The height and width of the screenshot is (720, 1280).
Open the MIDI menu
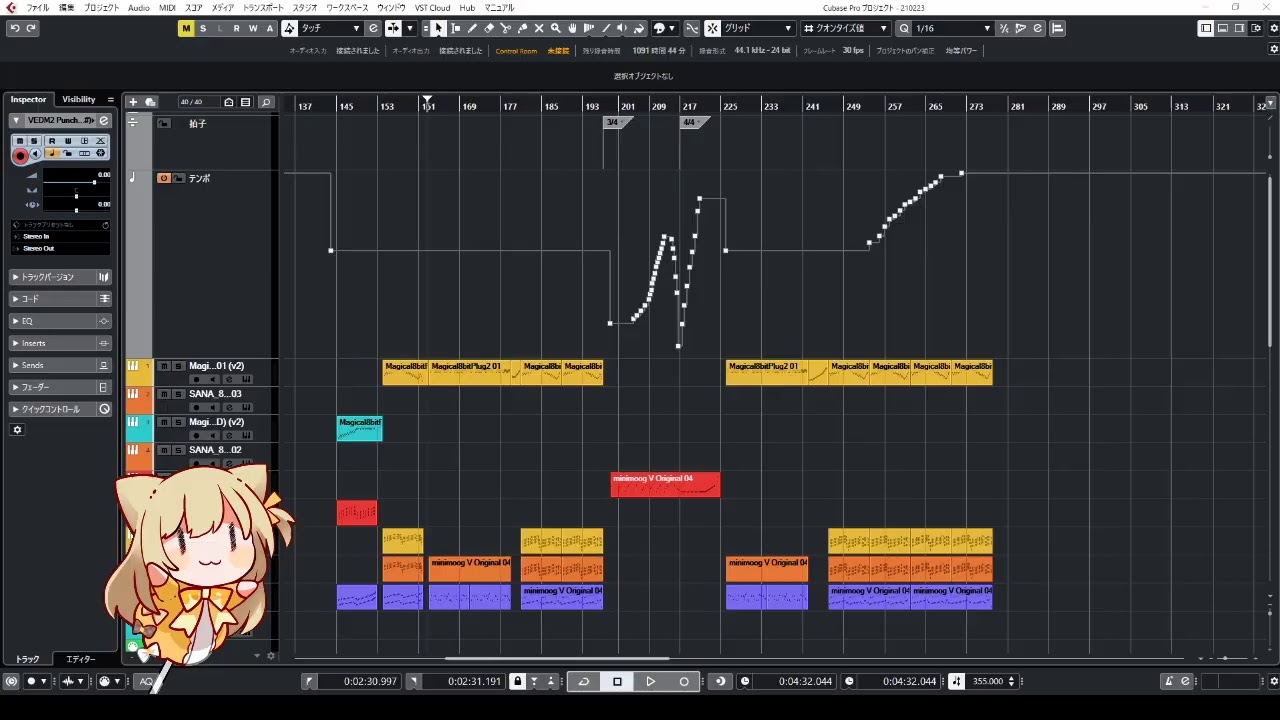click(167, 7)
